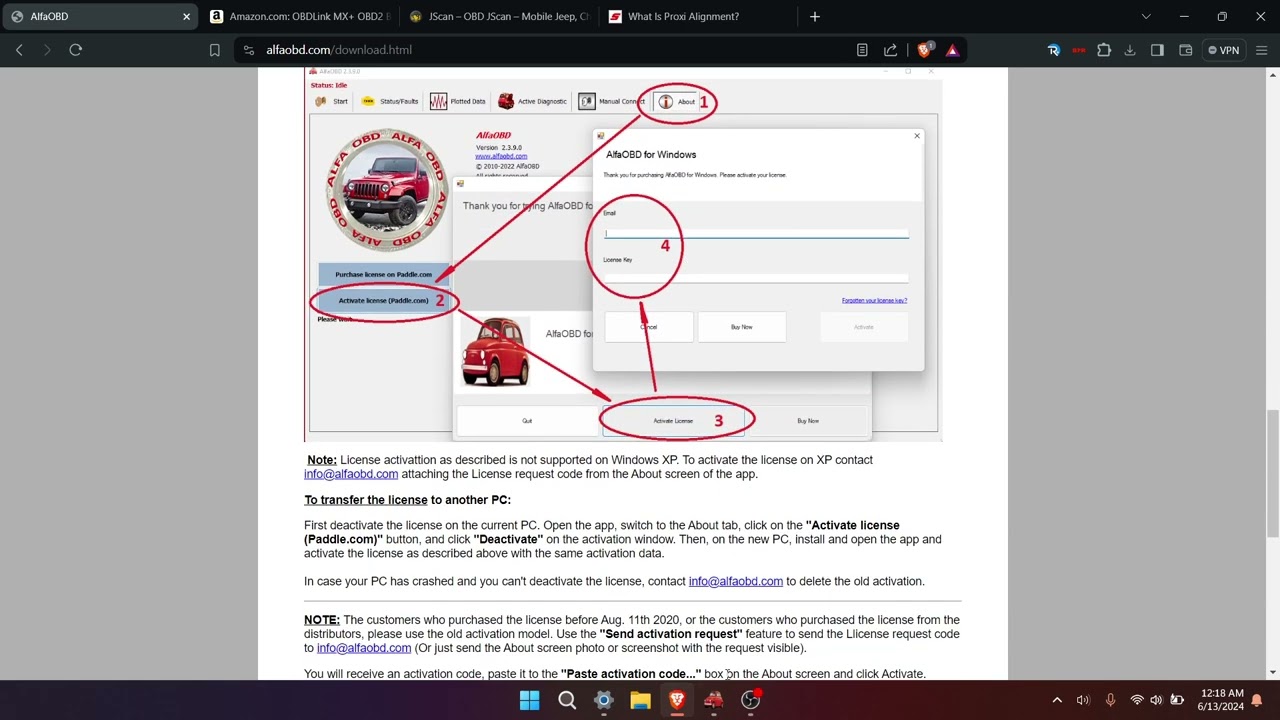Expand the tab search dropdown chevron
The image size is (1280, 720).
[1146, 17]
